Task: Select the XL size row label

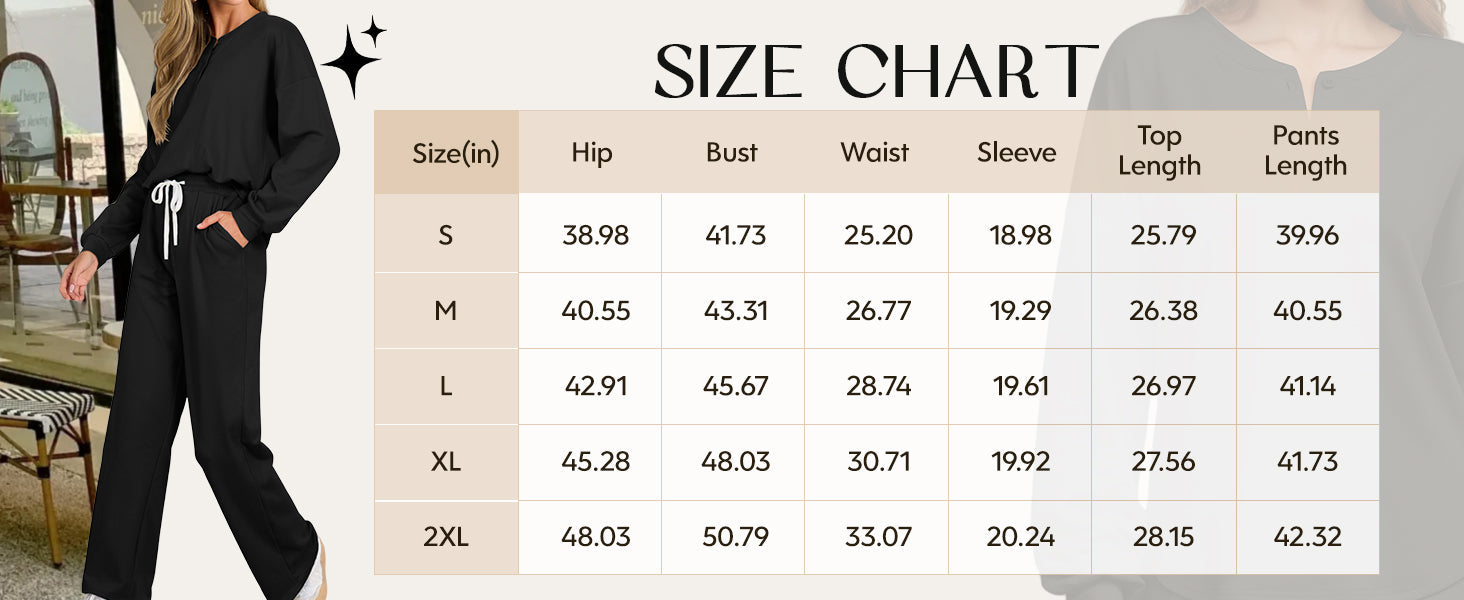Action: 446,462
